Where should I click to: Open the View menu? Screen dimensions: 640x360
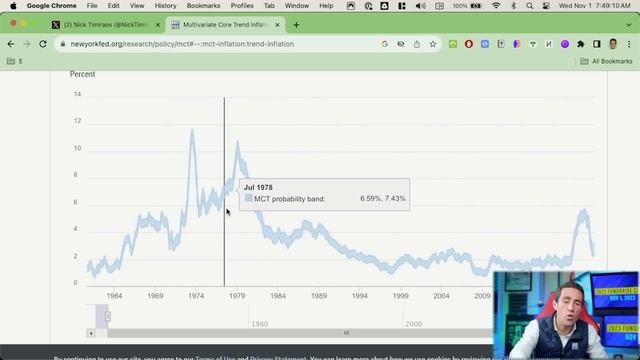pyautogui.click(x=137, y=6)
